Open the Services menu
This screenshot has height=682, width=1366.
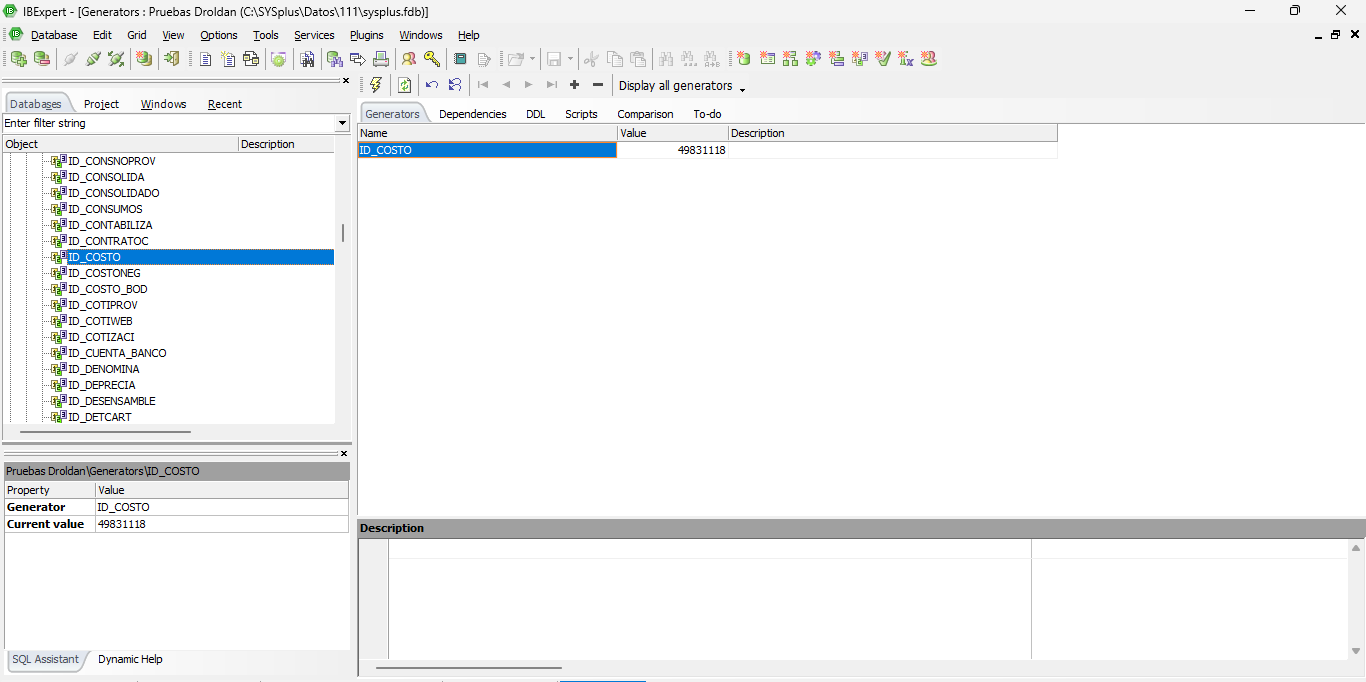coord(314,35)
